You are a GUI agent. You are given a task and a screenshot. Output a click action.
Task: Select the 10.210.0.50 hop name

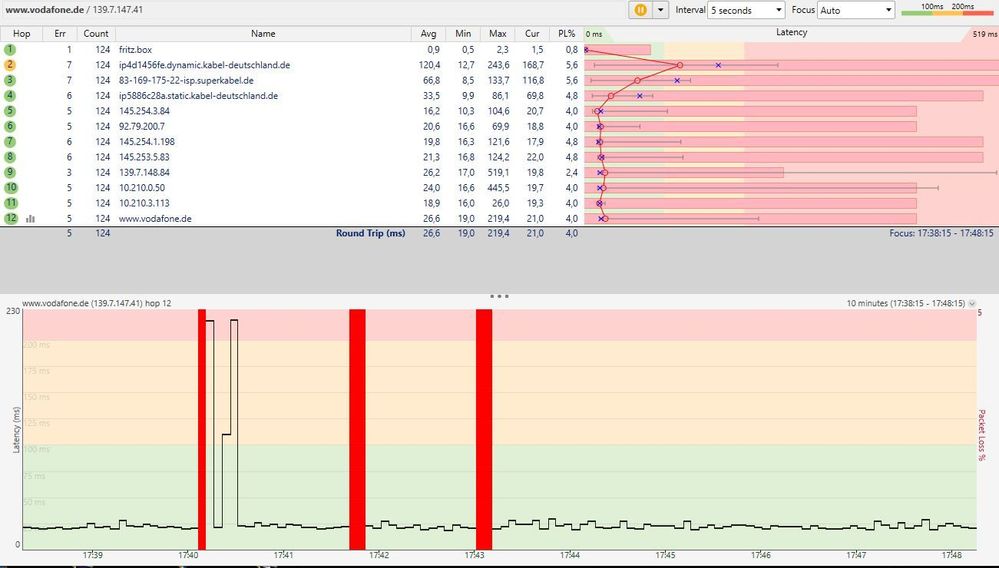coord(141,188)
